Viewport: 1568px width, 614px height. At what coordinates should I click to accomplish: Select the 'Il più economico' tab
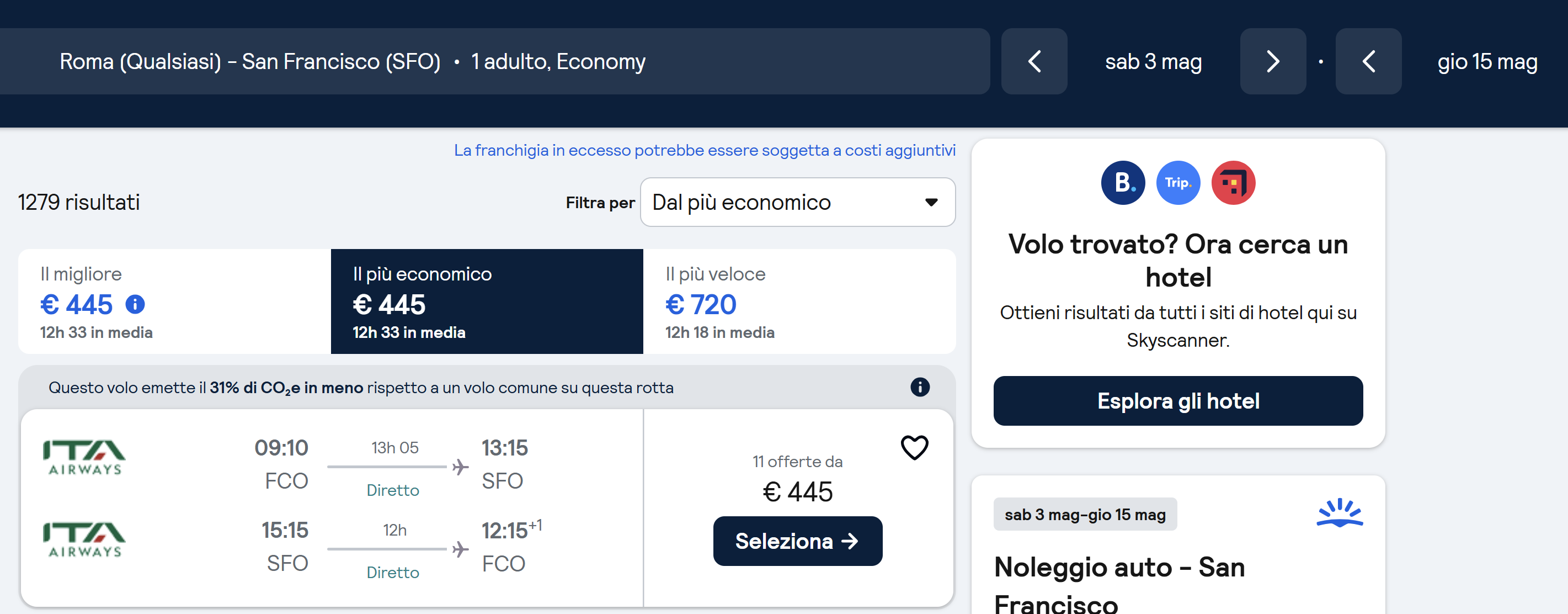click(x=487, y=301)
